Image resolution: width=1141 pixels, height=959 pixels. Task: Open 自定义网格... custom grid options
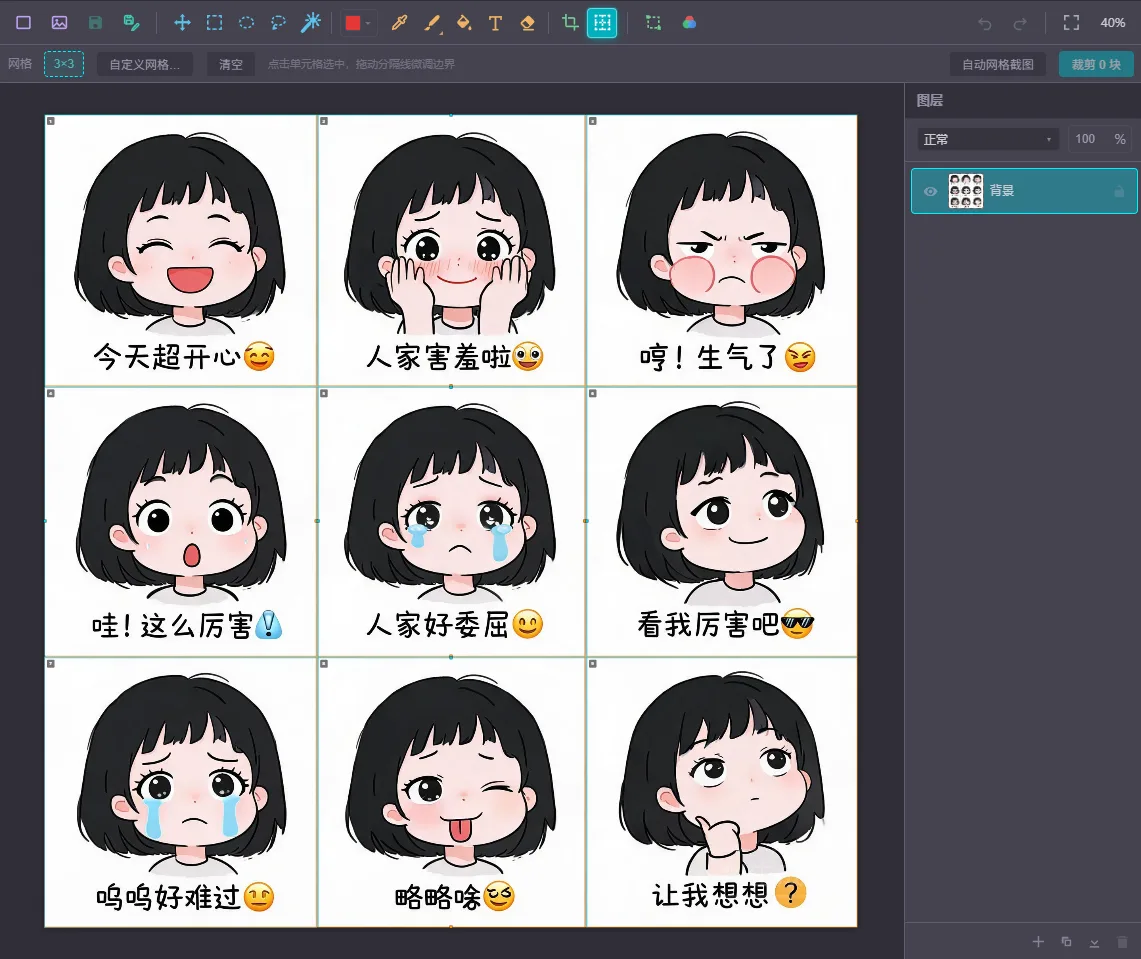[145, 64]
